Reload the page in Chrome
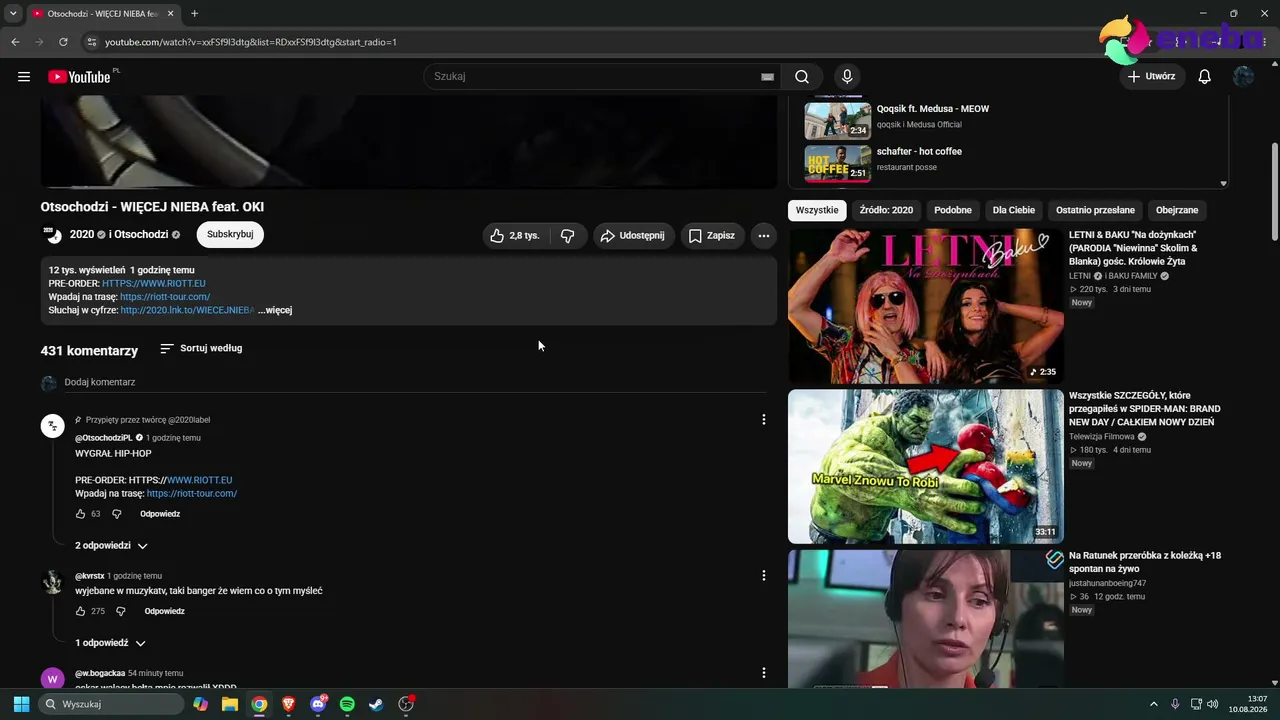This screenshot has height=720, width=1280. tap(63, 42)
